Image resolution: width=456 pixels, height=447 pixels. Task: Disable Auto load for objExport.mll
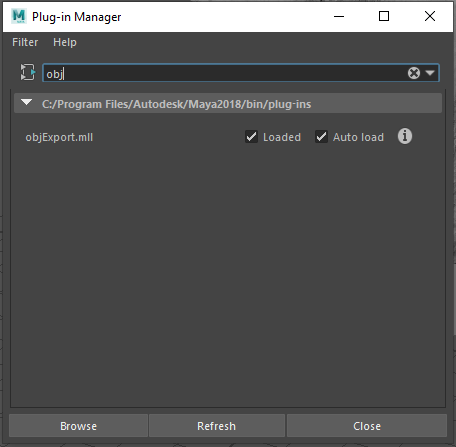click(x=321, y=137)
